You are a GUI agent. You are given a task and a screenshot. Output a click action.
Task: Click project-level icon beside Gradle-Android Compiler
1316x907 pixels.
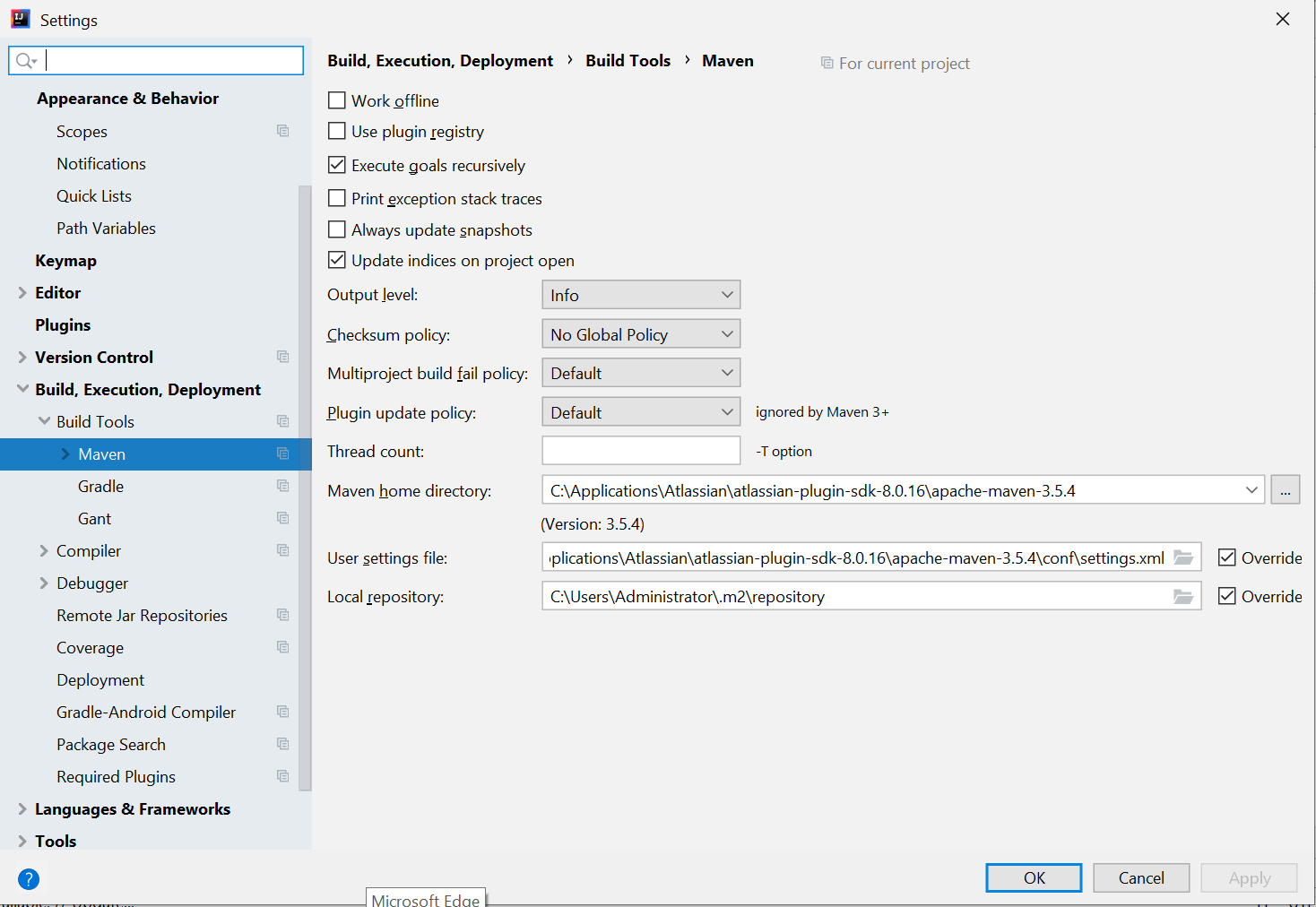tap(283, 712)
